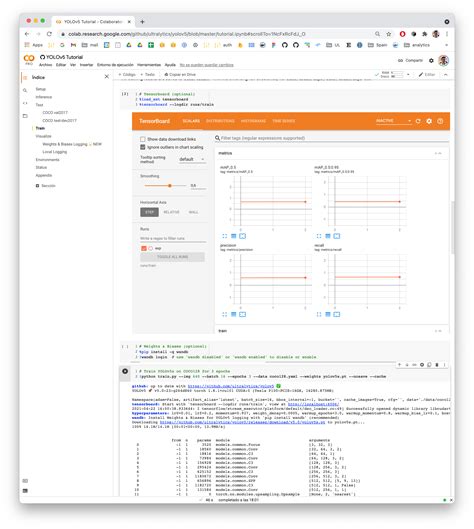Open the Archivo menu
The image size is (474, 529).
point(46,65)
